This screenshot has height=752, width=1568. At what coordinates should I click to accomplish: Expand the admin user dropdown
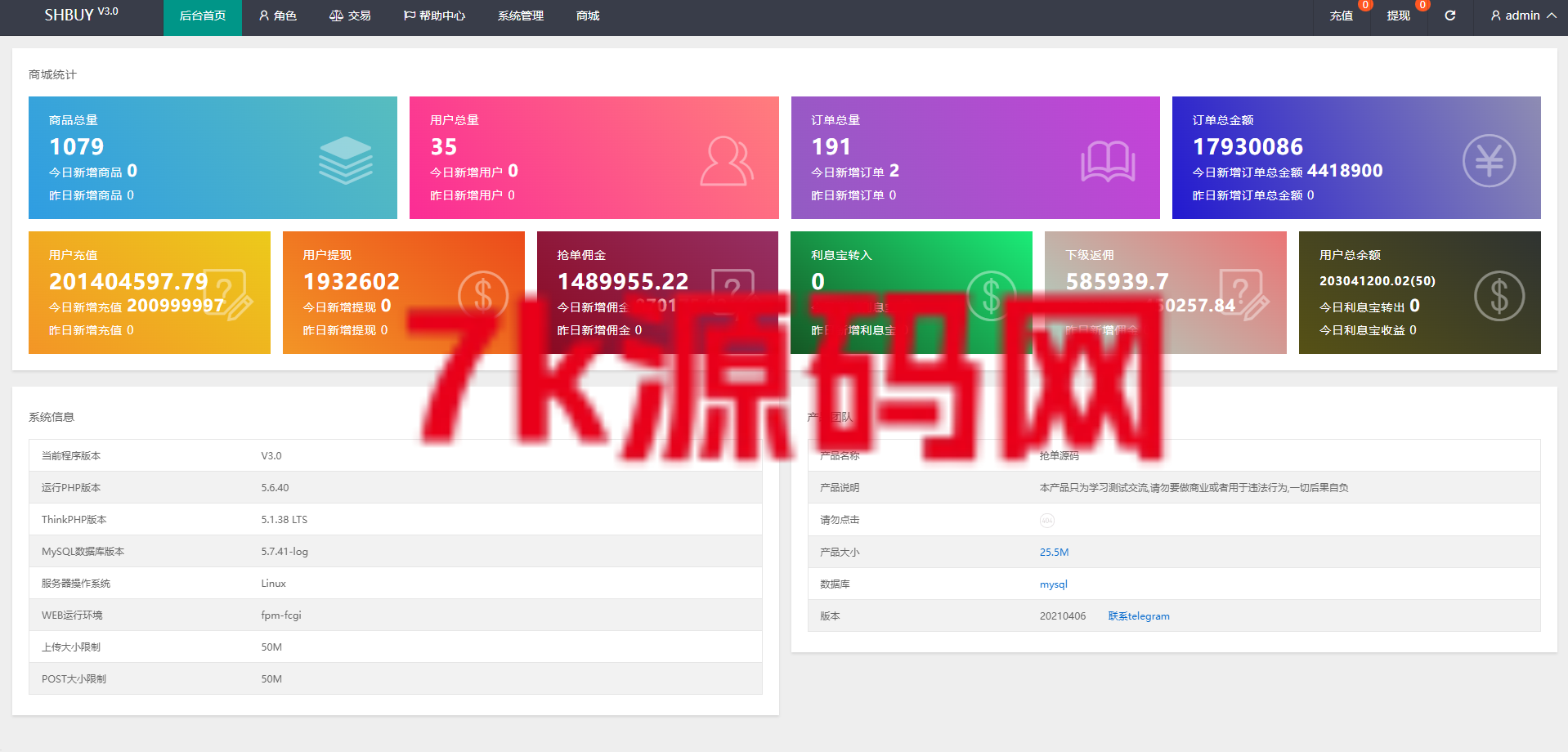(1523, 16)
